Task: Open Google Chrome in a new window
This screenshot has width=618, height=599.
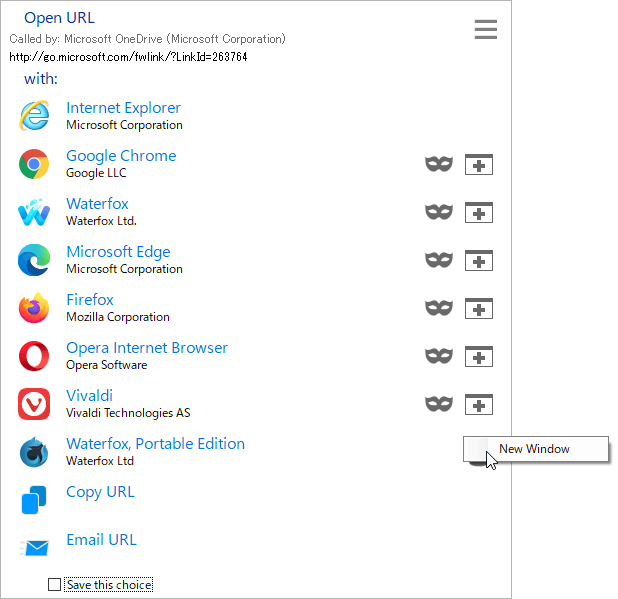Action: 479,164
